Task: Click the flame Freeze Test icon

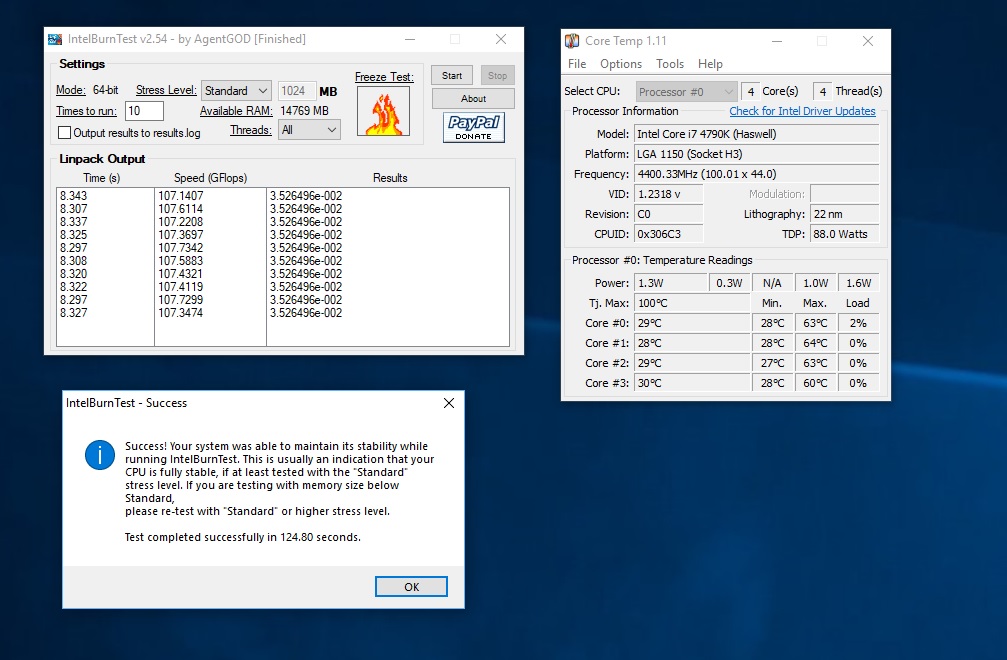Action: pyautogui.click(x=383, y=111)
